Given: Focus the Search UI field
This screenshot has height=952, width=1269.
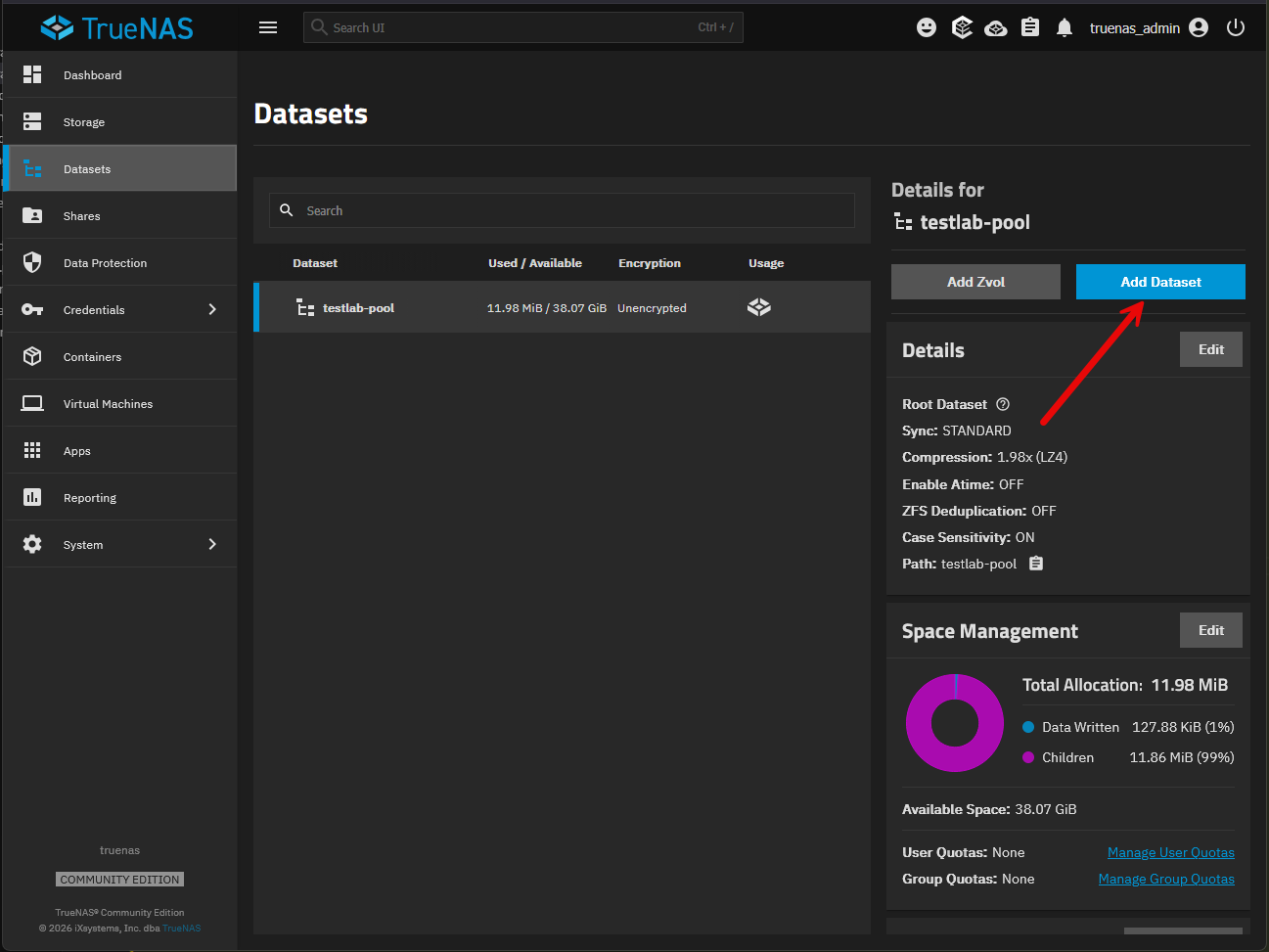Looking at the screenshot, I should coord(523,27).
